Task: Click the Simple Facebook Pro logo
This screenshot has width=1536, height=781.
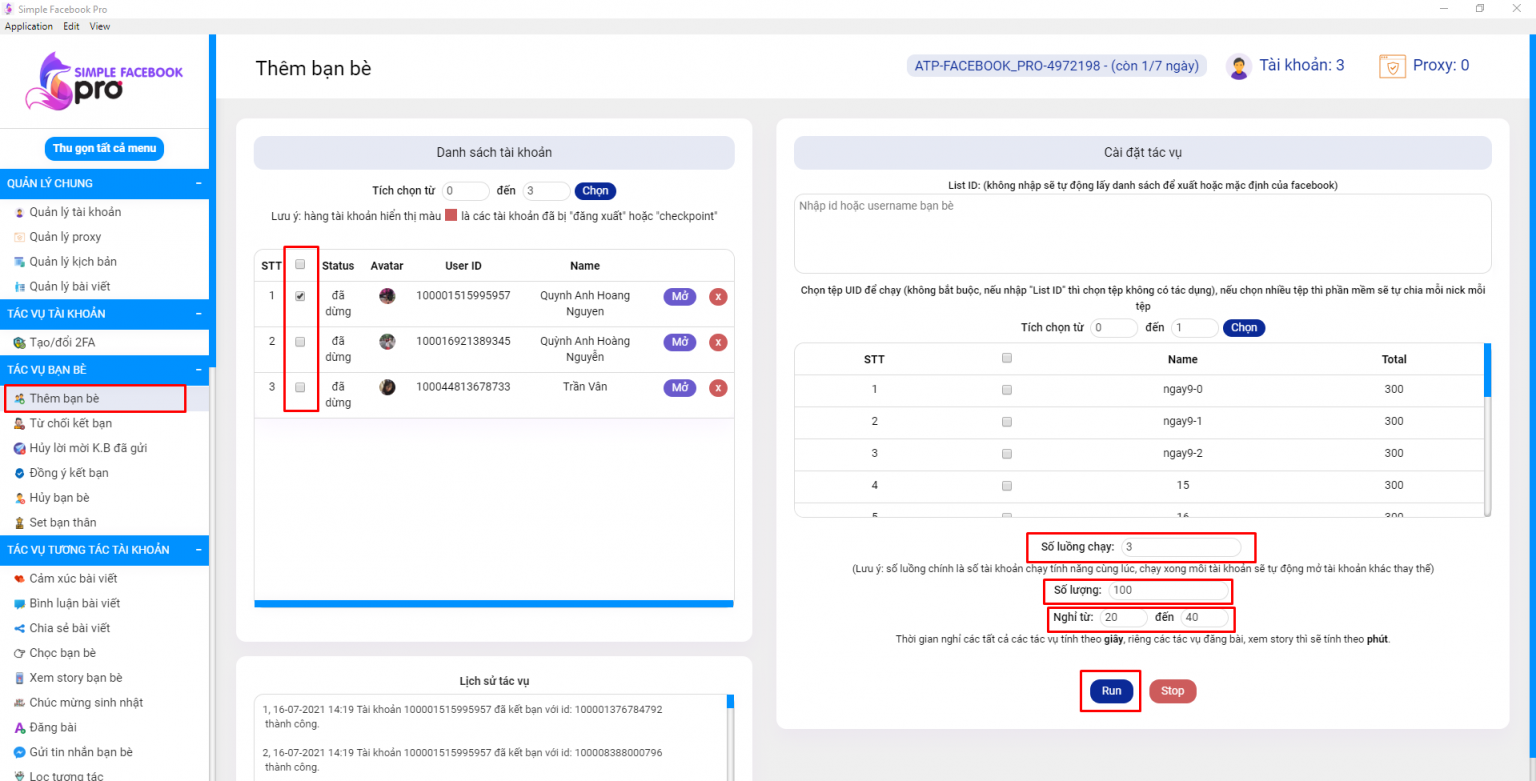Action: [100, 83]
